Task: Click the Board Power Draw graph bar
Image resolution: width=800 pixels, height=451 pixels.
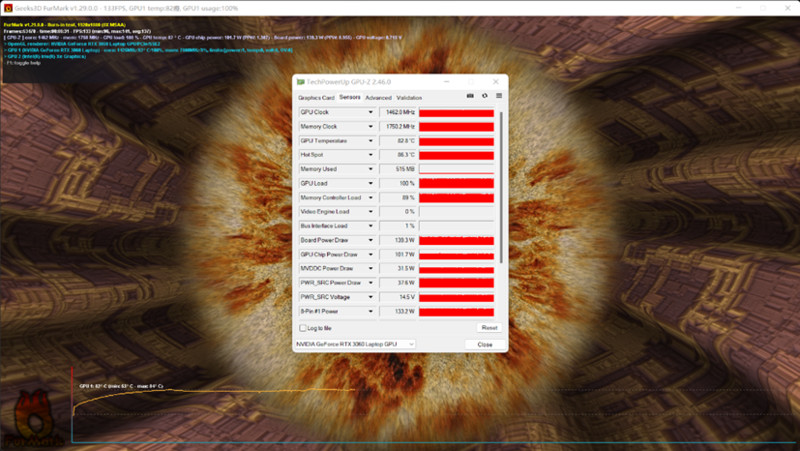Action: pyautogui.click(x=457, y=240)
